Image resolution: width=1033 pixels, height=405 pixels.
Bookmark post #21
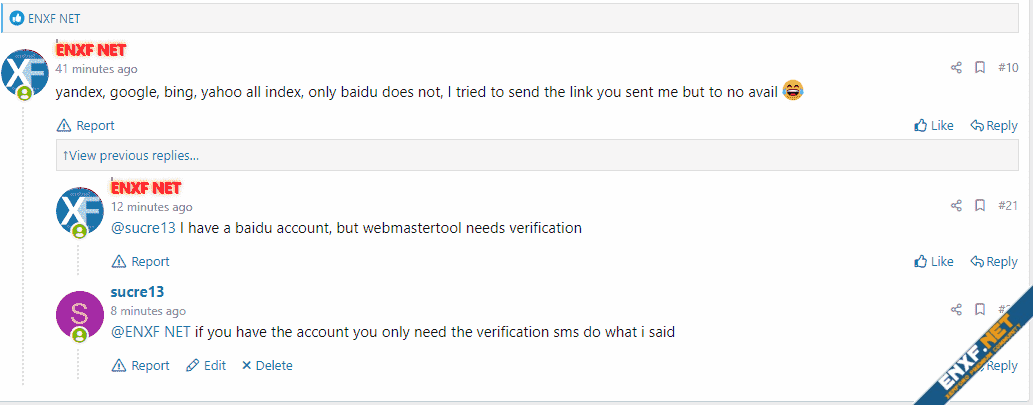pyautogui.click(x=980, y=205)
